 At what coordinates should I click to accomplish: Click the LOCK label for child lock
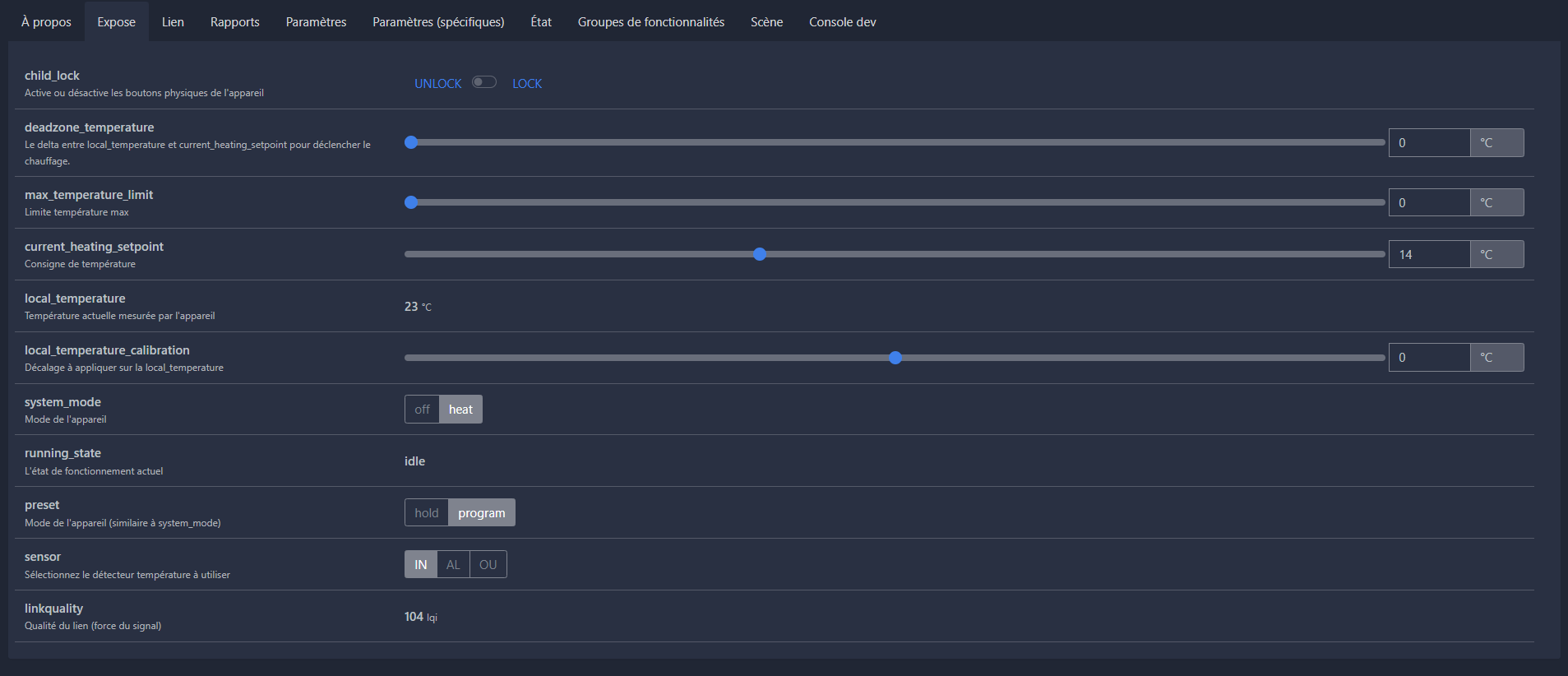[527, 84]
